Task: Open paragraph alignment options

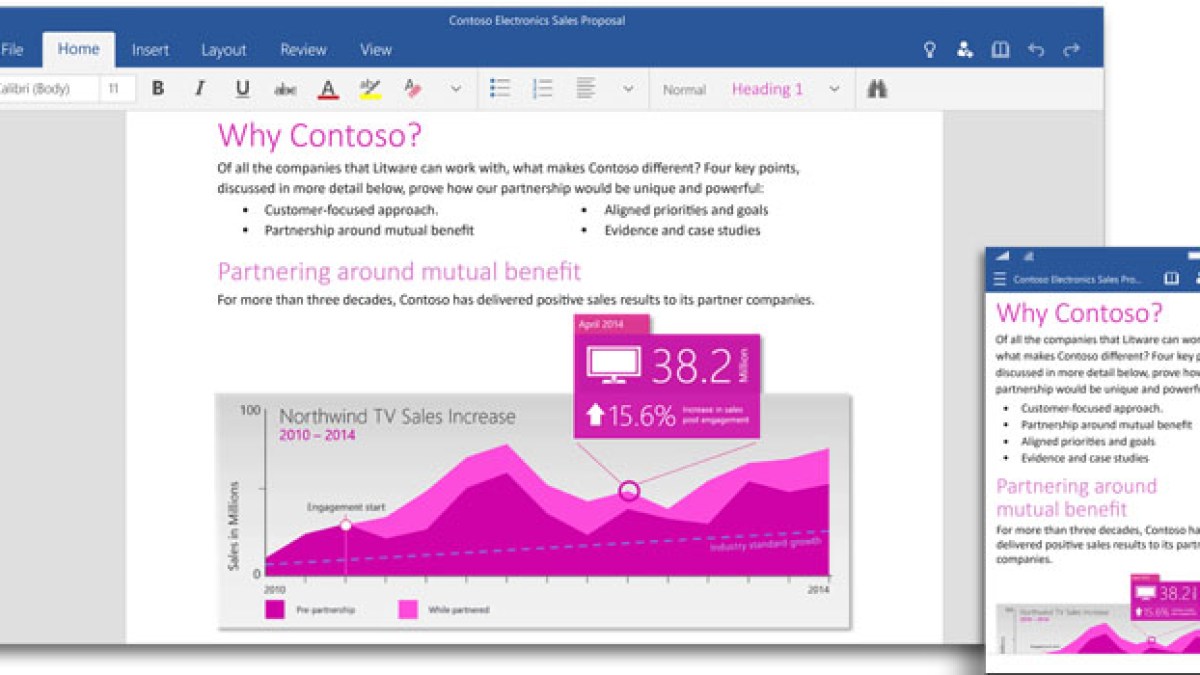Action: tap(586, 89)
